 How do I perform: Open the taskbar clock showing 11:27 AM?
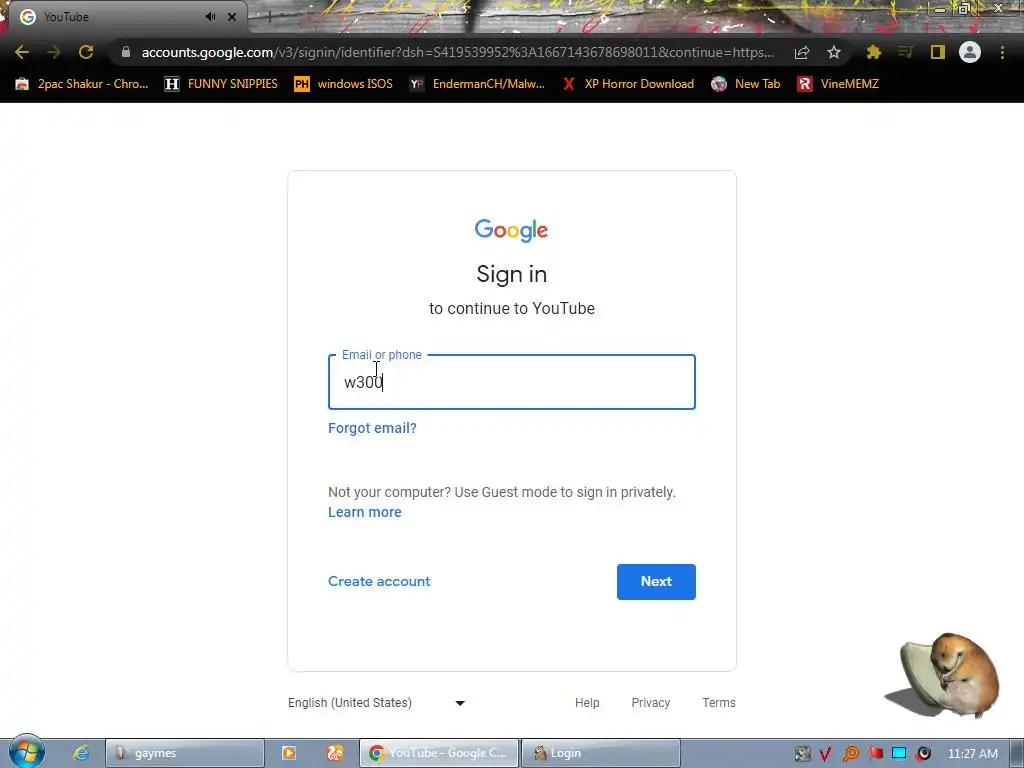click(x=972, y=754)
